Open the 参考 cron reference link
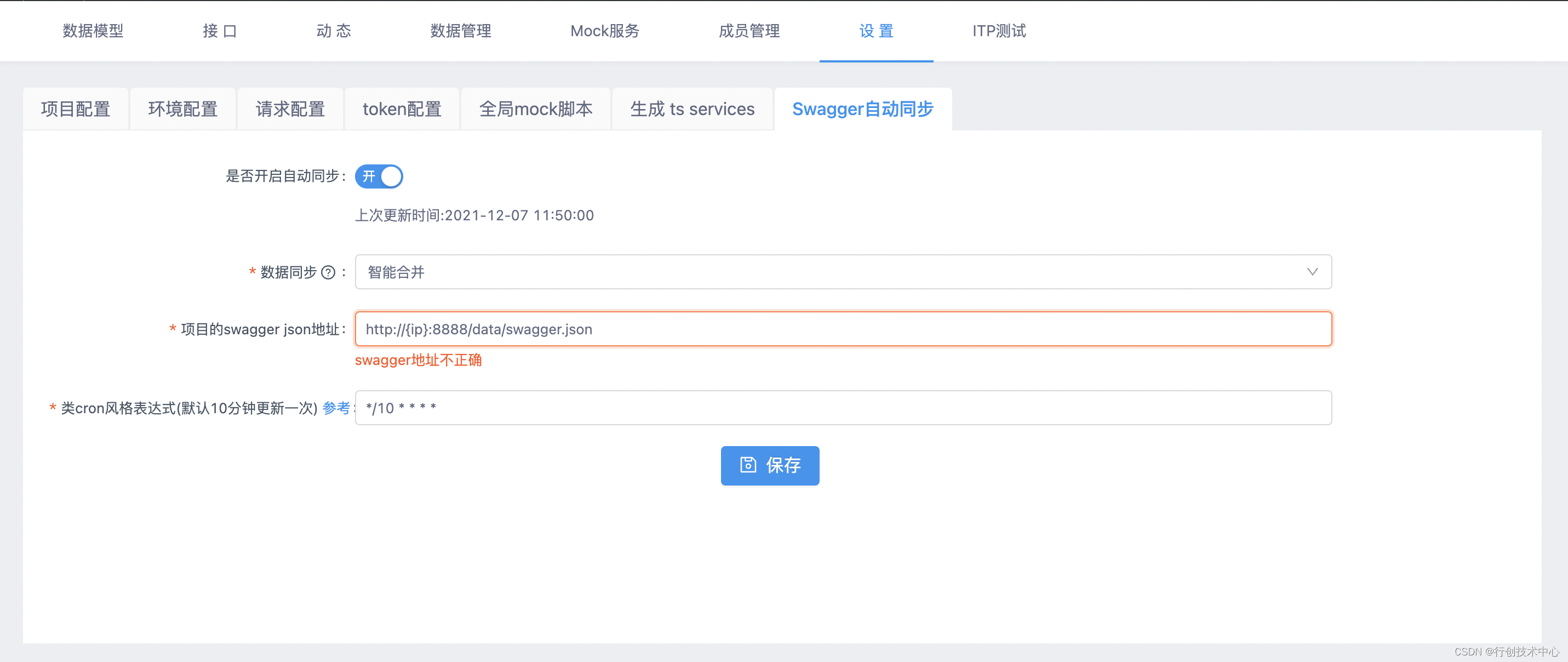The width and height of the screenshot is (1568, 662). pos(336,408)
